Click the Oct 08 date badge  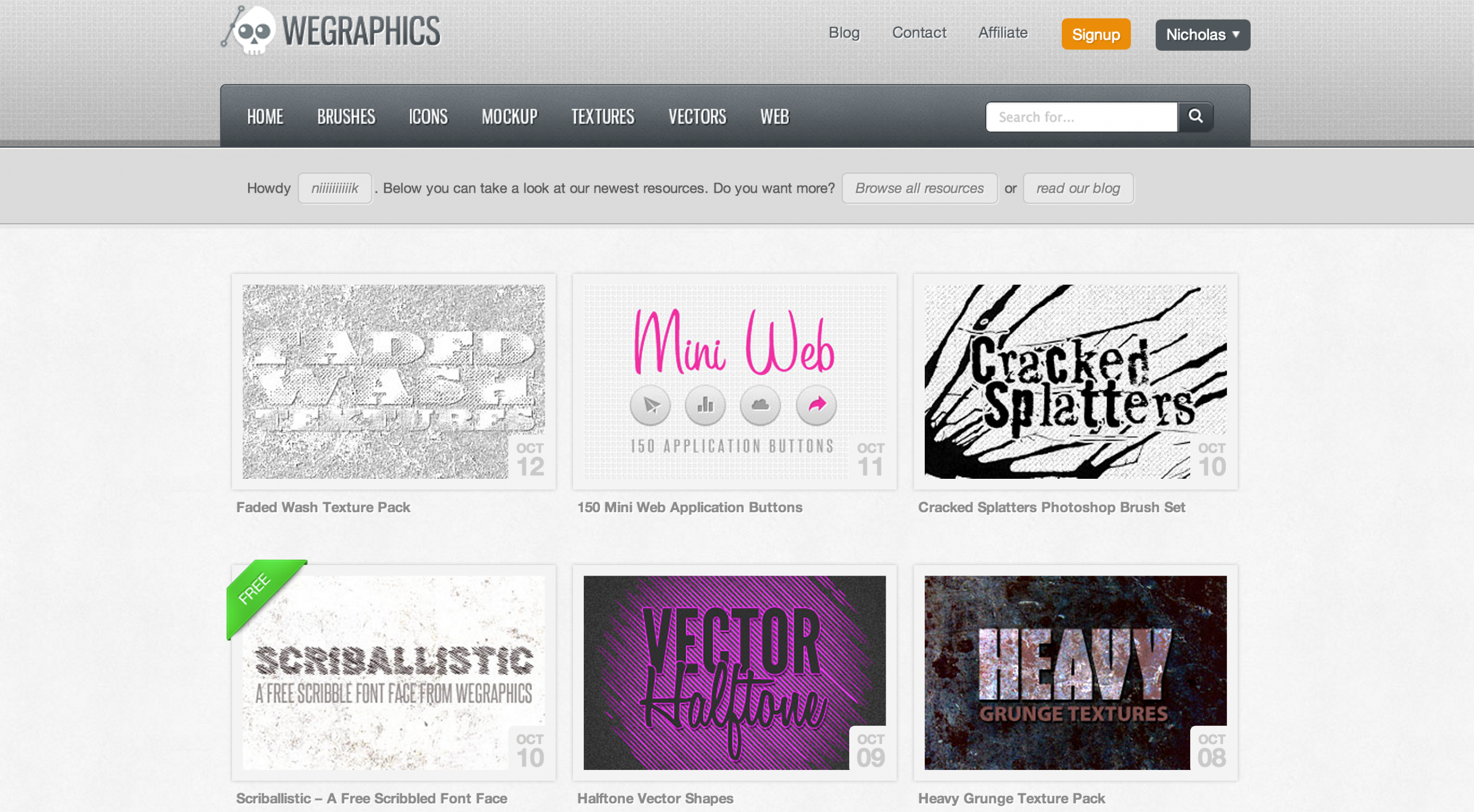click(x=1211, y=750)
